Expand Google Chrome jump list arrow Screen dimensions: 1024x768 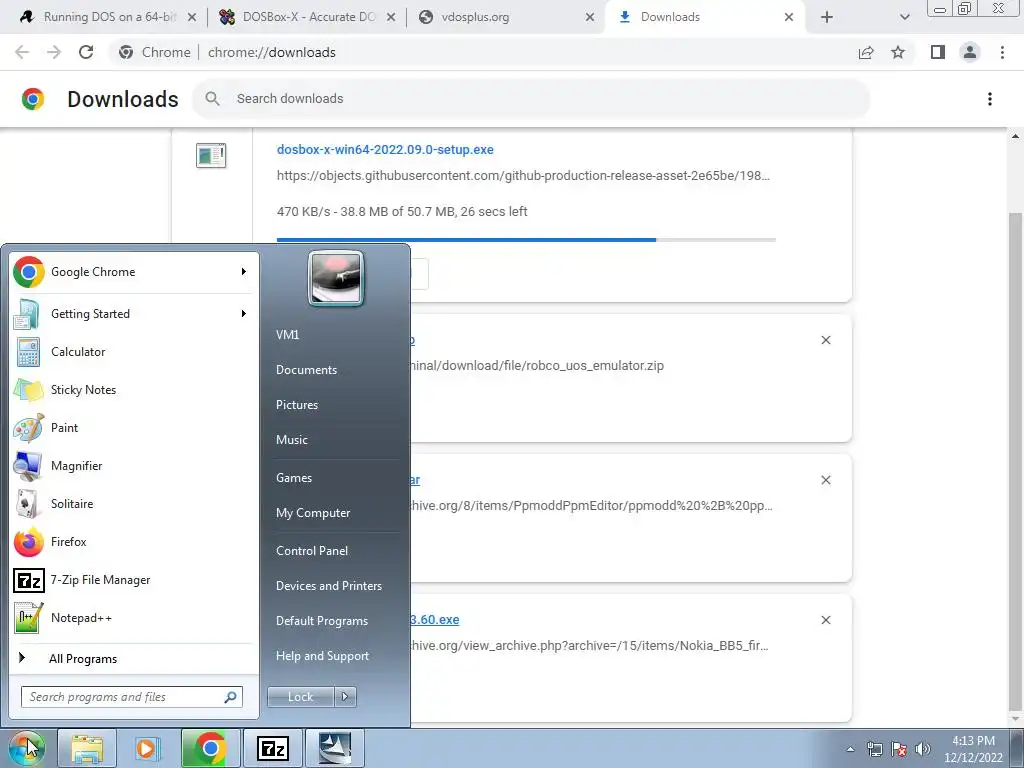point(244,272)
